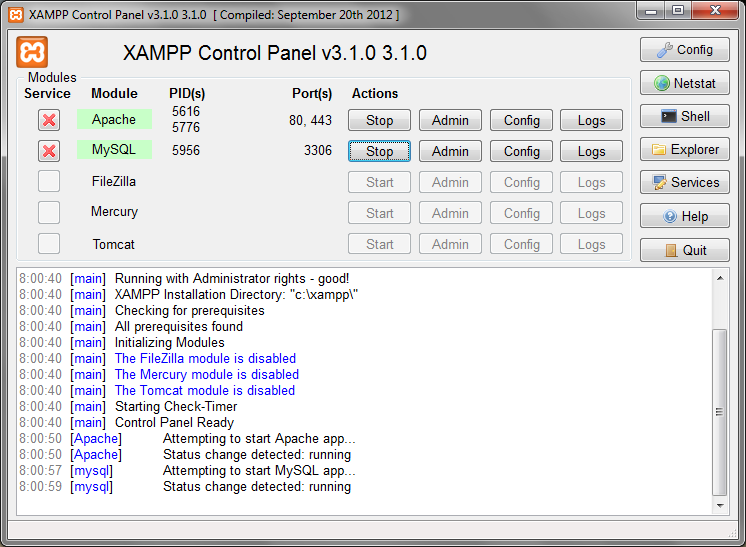Click FileZilla Admin button
Image resolution: width=746 pixels, height=547 pixels.
coord(450,182)
